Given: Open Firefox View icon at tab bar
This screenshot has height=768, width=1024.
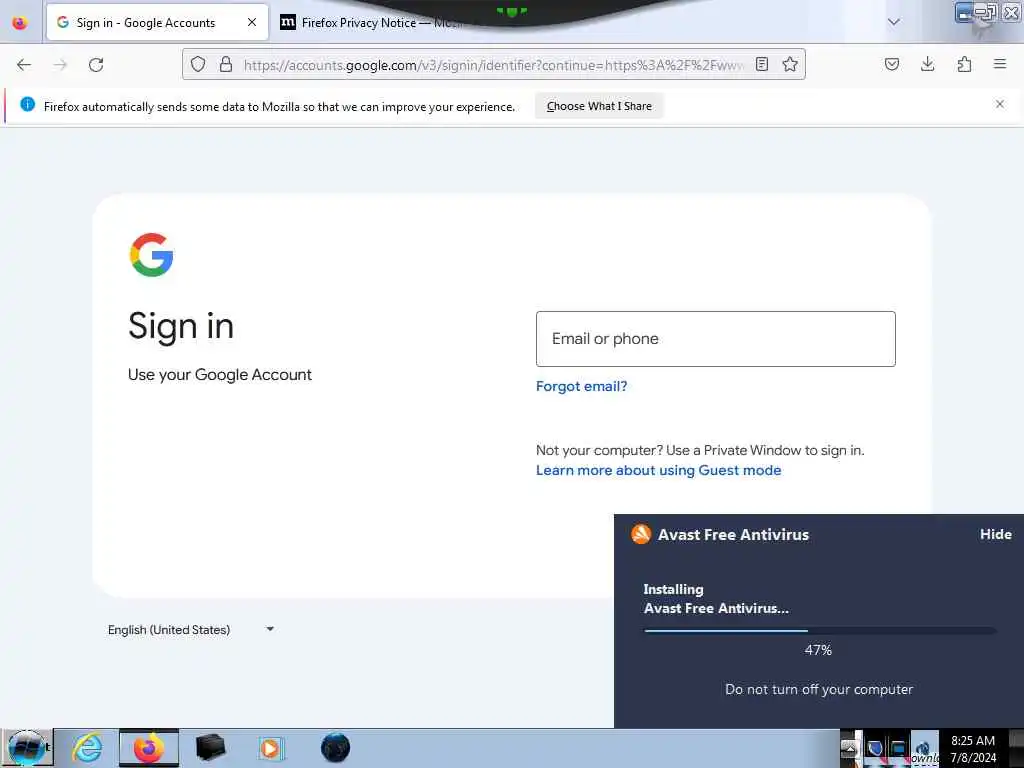Looking at the screenshot, I should (20, 23).
